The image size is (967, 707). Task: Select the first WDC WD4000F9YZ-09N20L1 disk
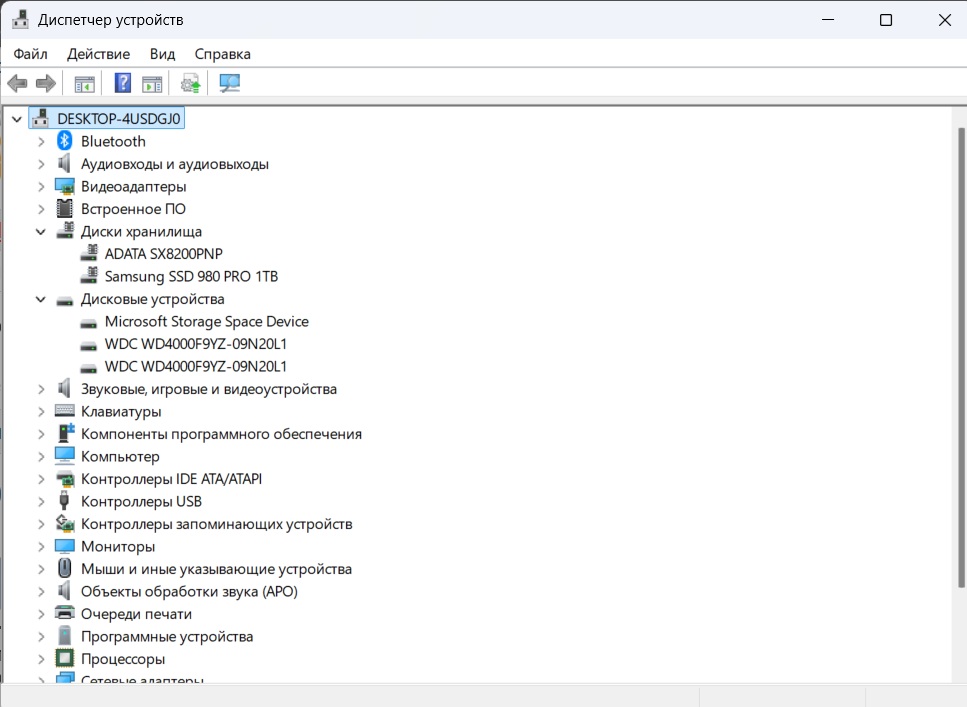195,344
